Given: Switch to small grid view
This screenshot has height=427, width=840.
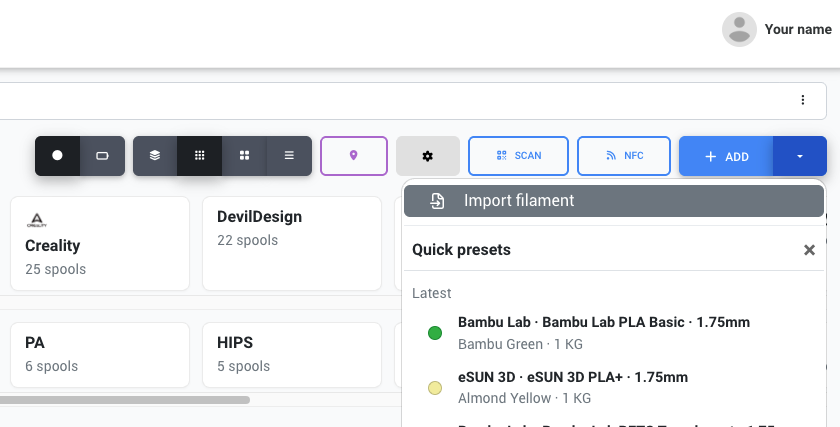Looking at the screenshot, I should click(199, 155).
